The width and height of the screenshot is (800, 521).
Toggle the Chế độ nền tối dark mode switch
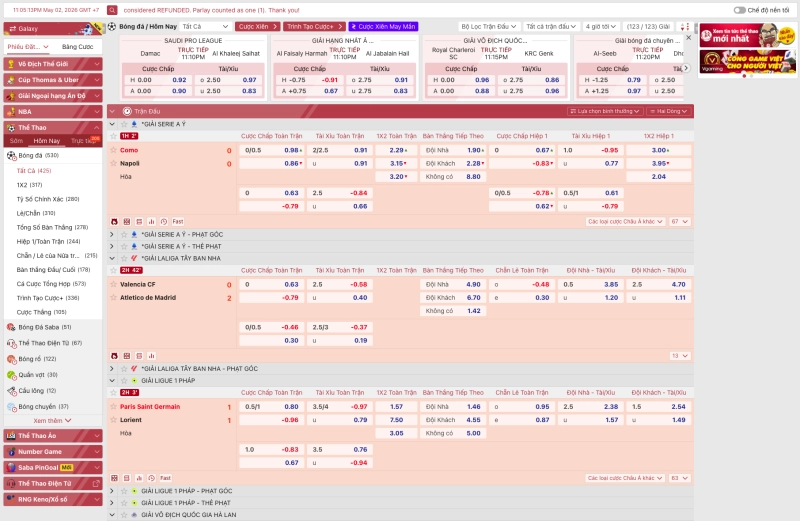[739, 10]
